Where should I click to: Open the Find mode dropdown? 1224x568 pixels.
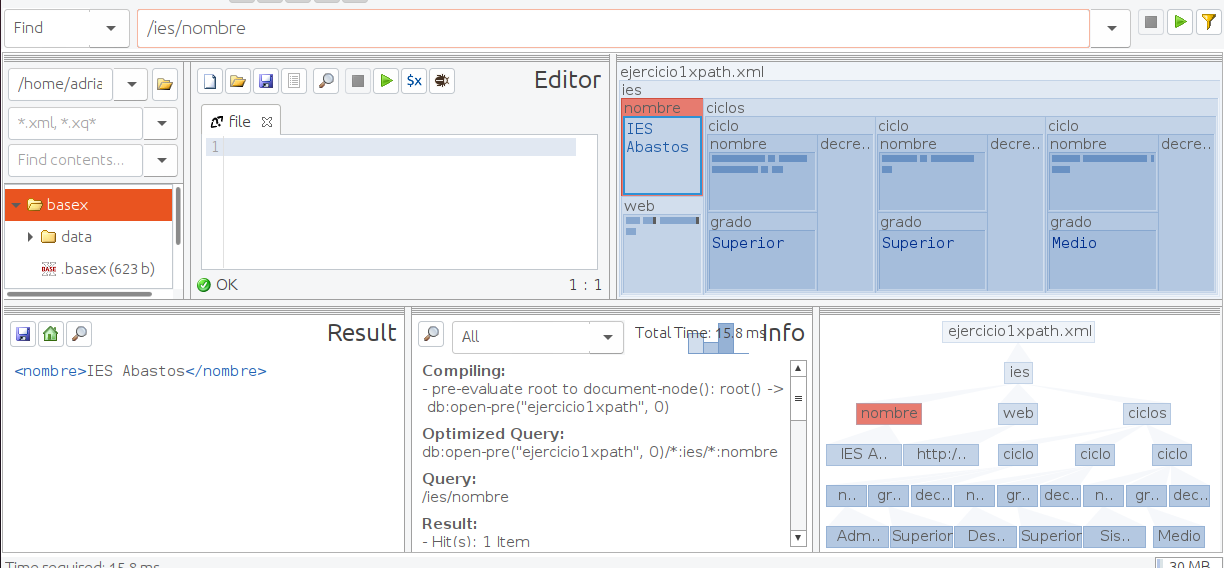[x=110, y=29]
